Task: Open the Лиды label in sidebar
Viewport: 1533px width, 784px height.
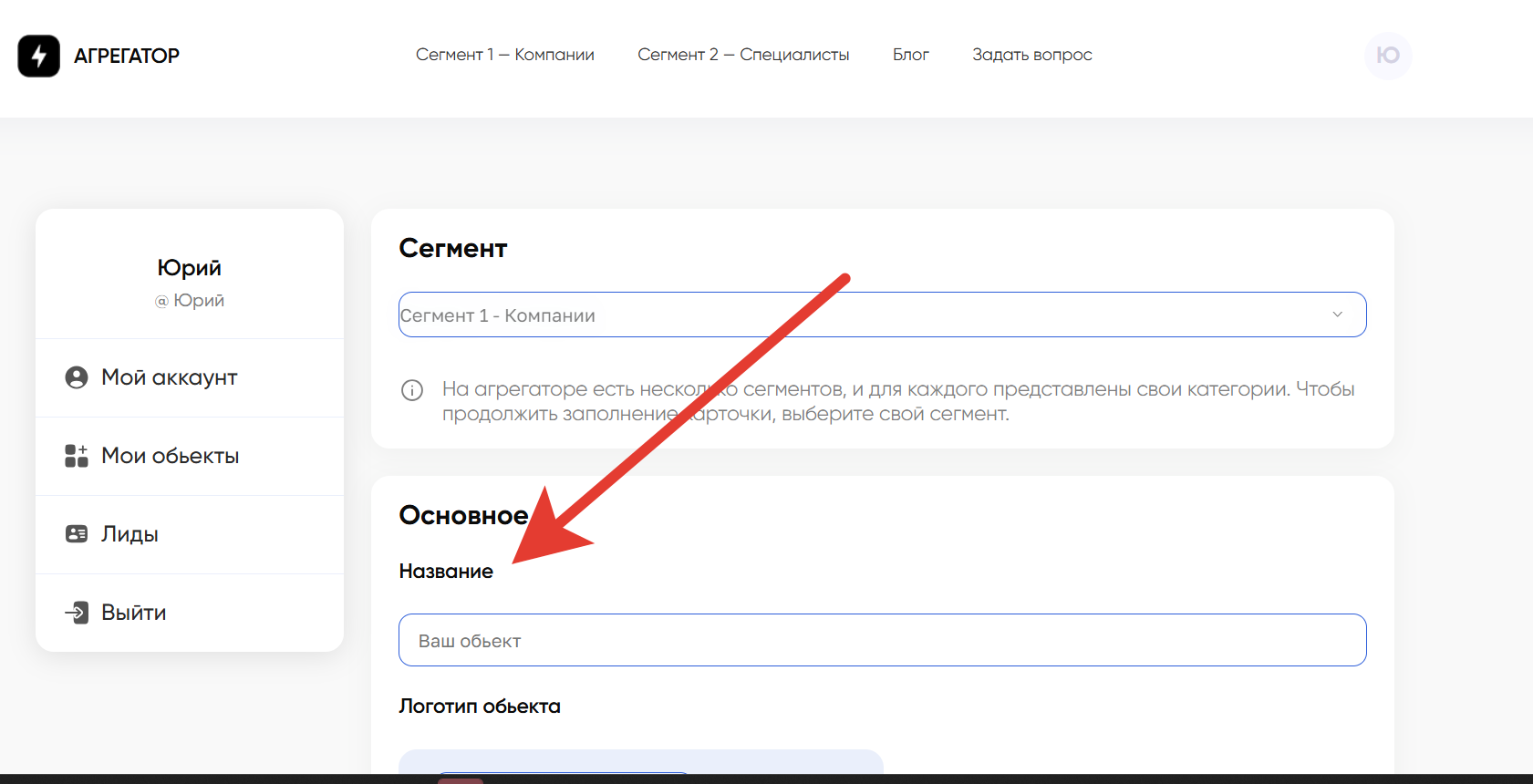Action: coord(129,534)
